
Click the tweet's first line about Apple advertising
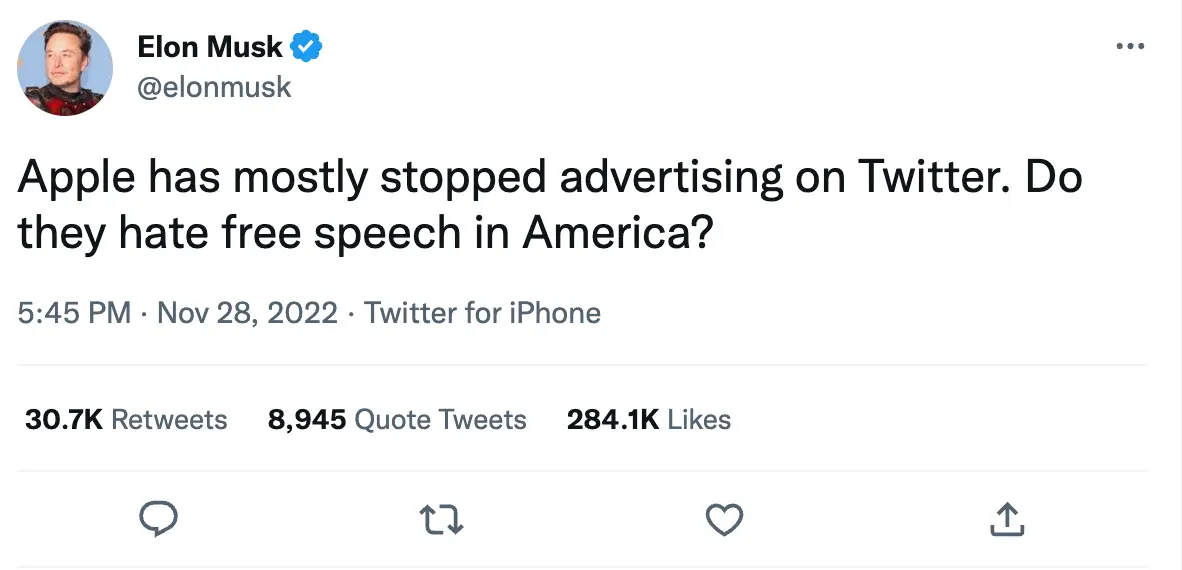[550, 178]
